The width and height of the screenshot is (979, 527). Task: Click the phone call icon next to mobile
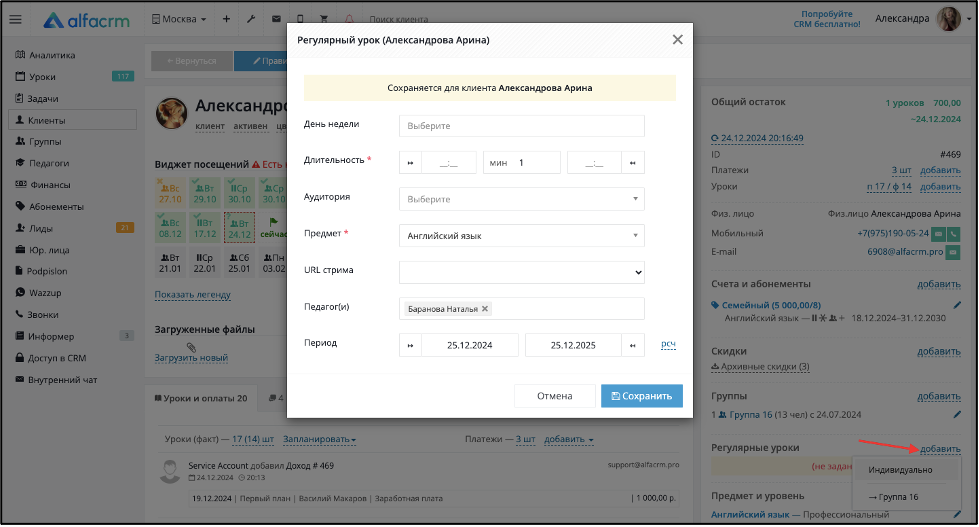pyautogui.click(x=953, y=234)
